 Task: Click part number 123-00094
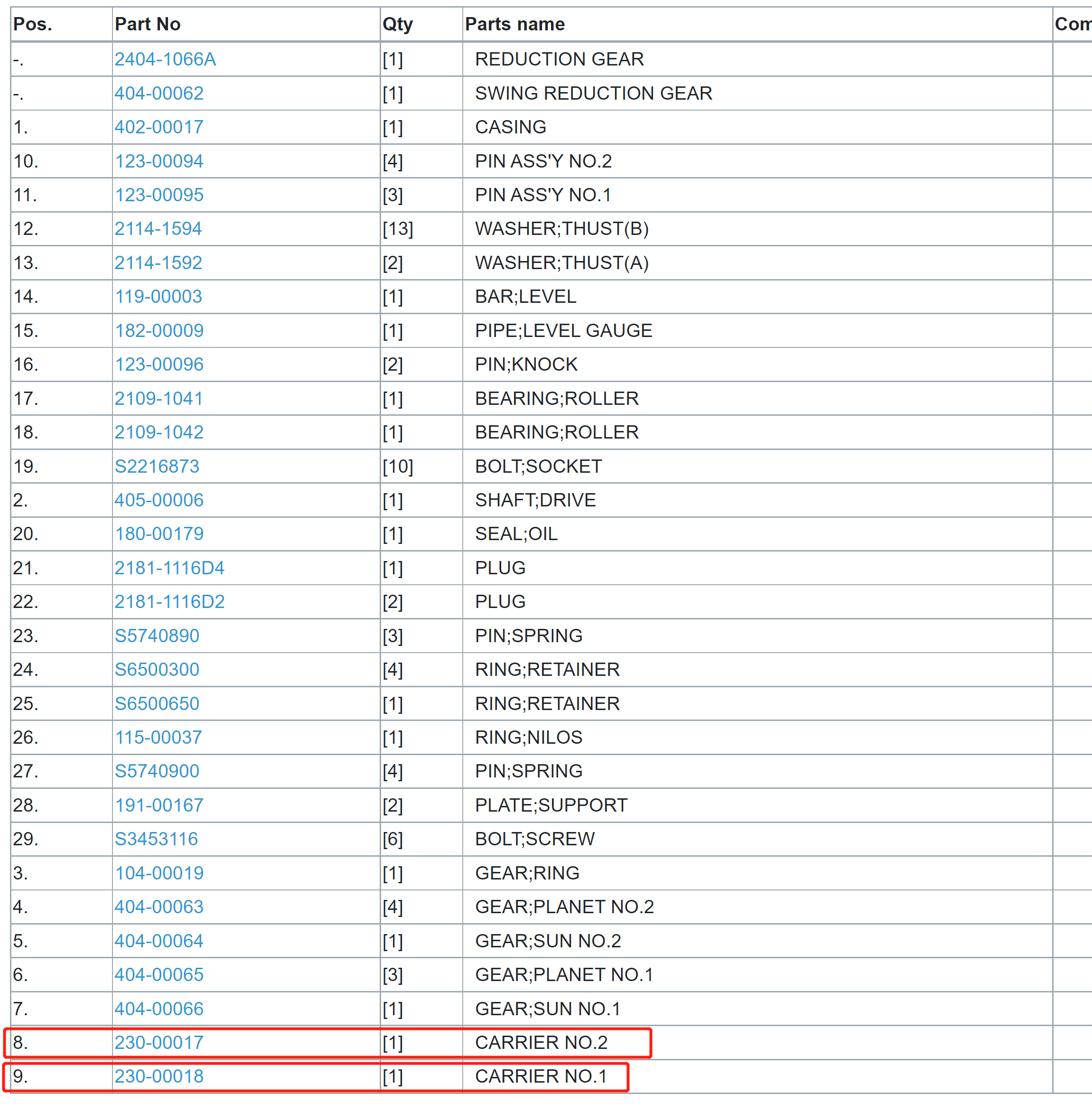click(x=159, y=161)
